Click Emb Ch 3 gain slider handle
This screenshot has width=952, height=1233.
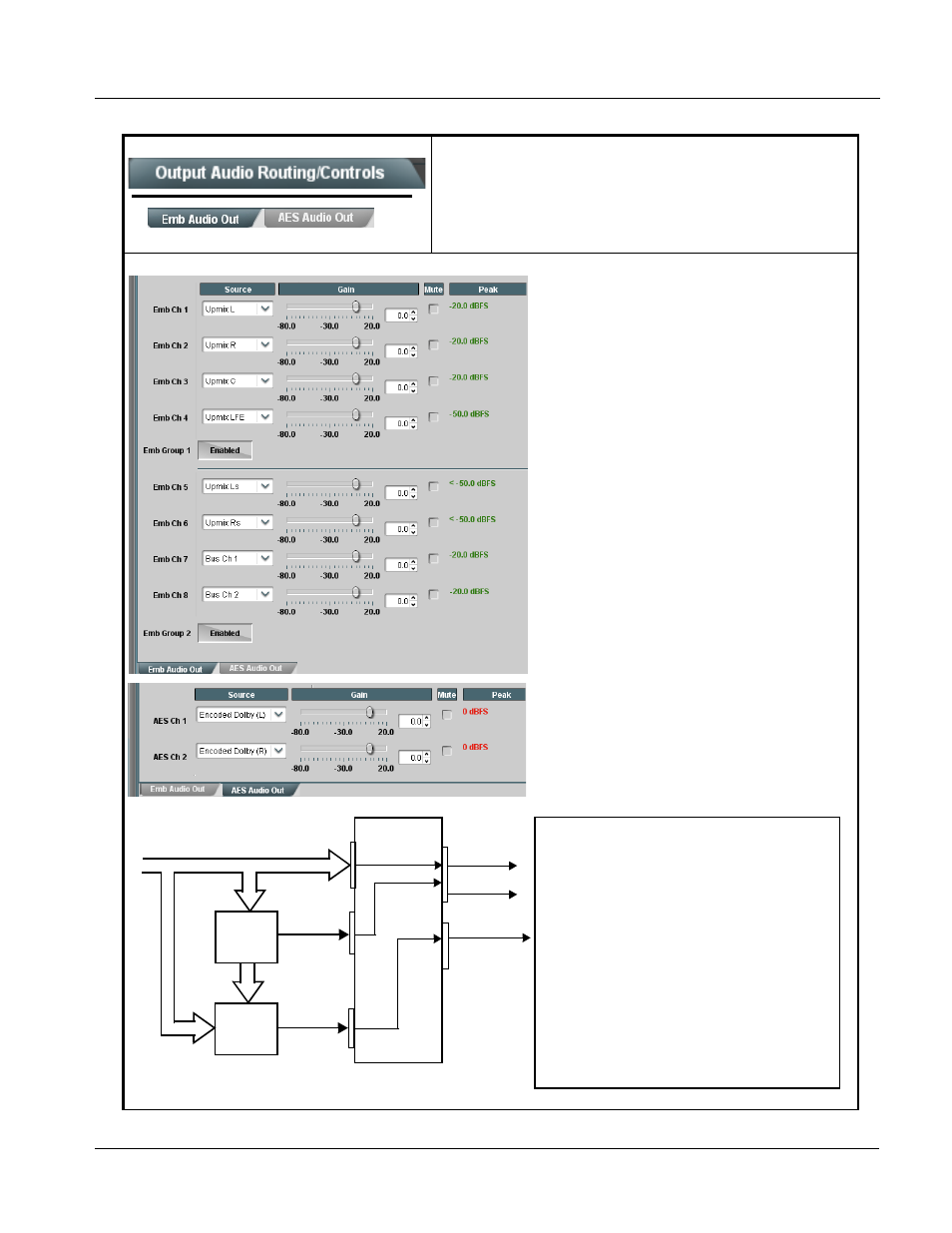click(356, 379)
